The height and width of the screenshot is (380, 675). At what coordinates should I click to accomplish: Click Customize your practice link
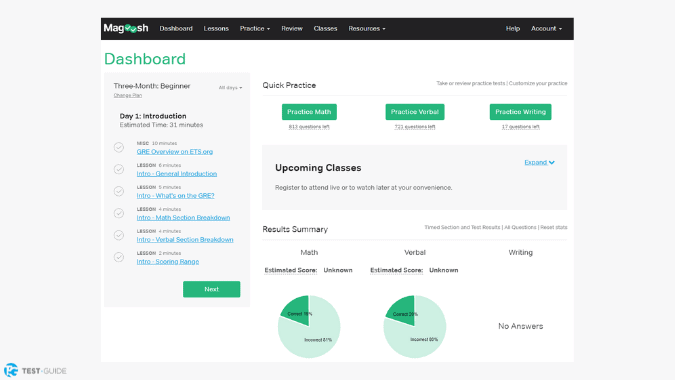click(x=538, y=83)
